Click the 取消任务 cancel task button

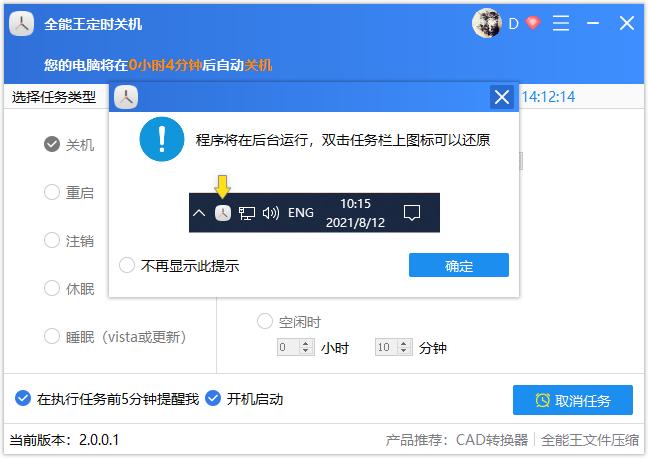(573, 400)
